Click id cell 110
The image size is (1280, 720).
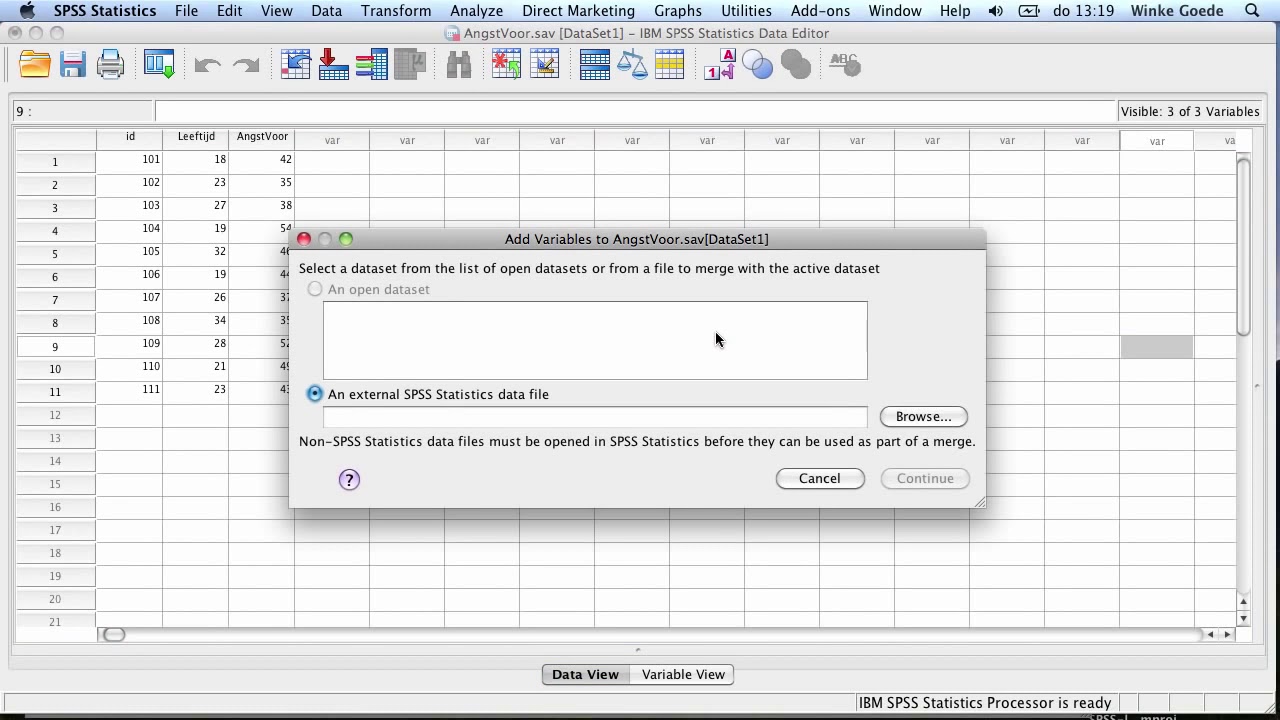point(130,367)
